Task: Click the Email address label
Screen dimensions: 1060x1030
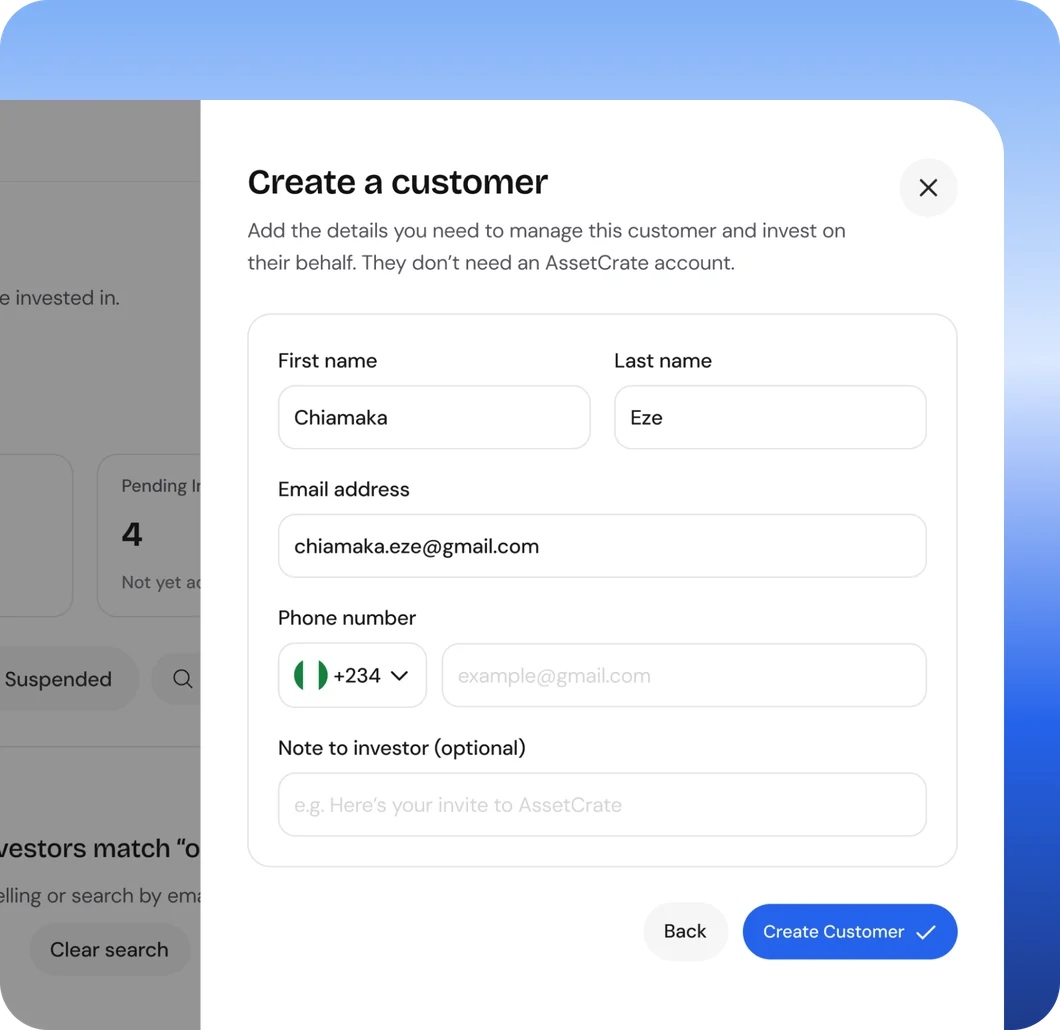Action: [343, 489]
